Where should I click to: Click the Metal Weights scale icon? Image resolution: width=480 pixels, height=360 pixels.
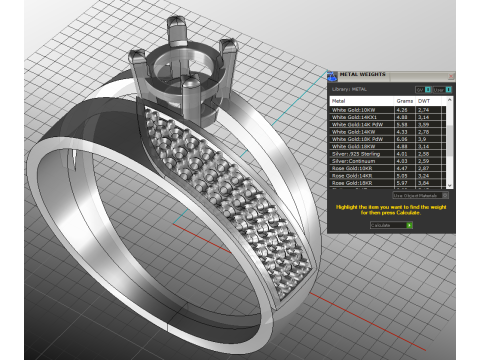click(x=332, y=77)
